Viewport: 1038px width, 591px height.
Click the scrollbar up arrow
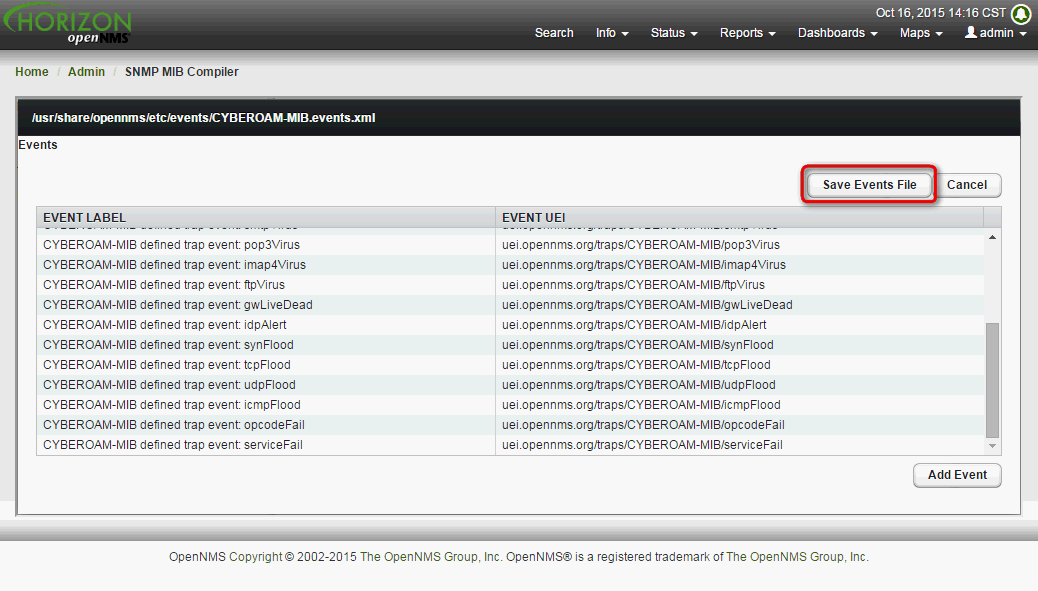pos(992,237)
